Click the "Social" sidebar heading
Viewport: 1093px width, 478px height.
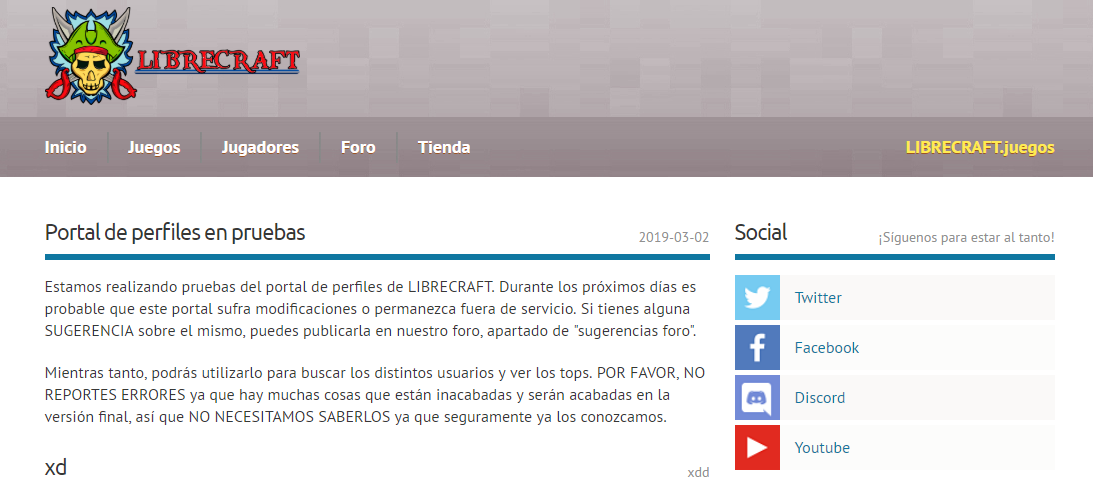pyautogui.click(x=761, y=233)
